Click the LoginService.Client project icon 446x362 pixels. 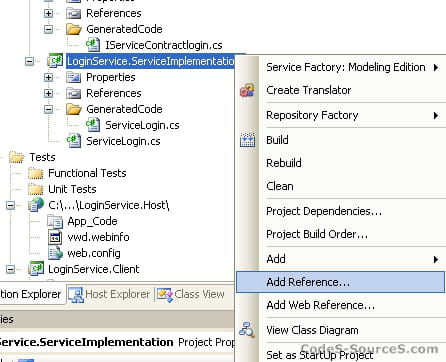click(36, 269)
